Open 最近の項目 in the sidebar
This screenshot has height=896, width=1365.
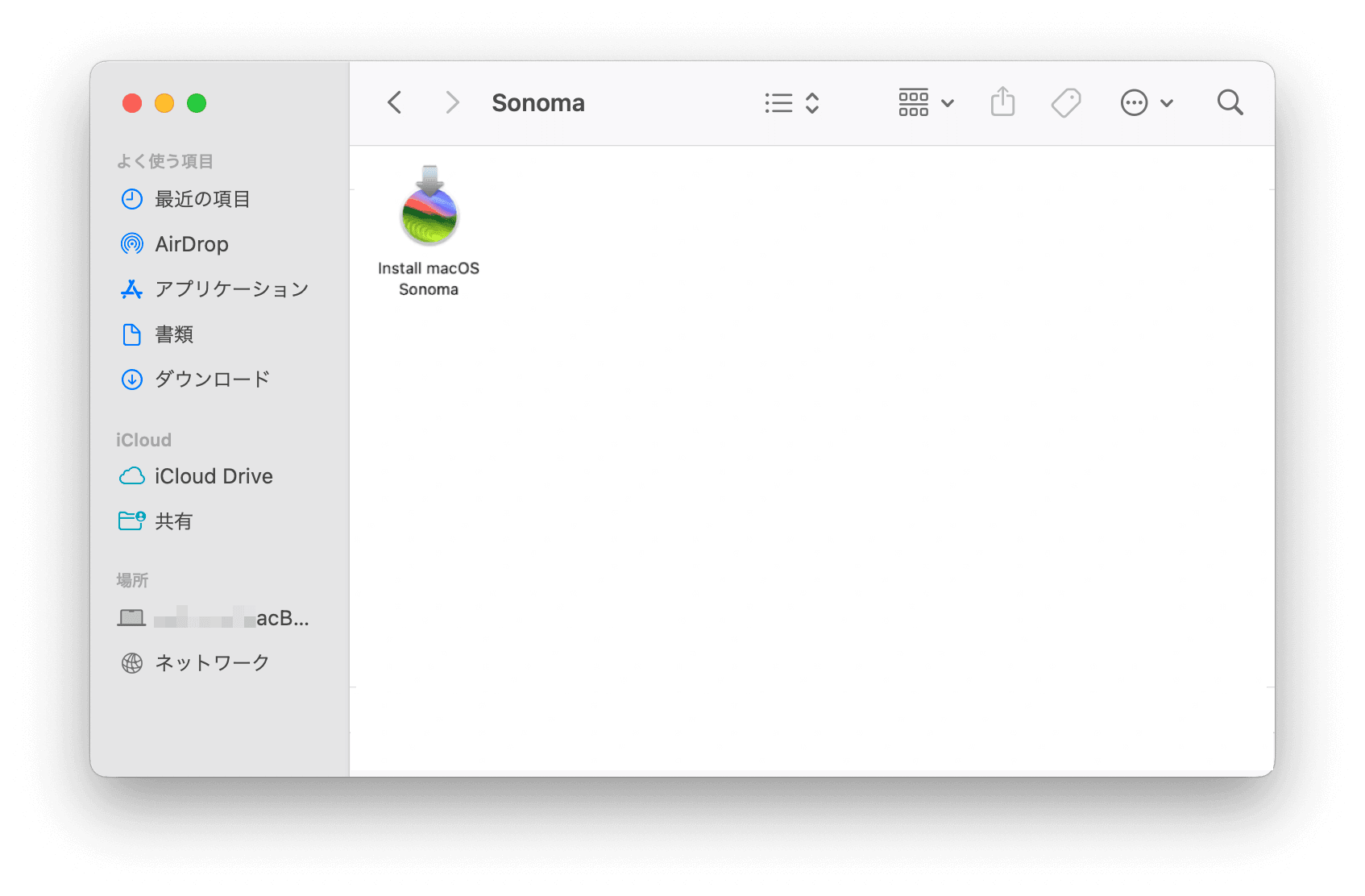[202, 199]
